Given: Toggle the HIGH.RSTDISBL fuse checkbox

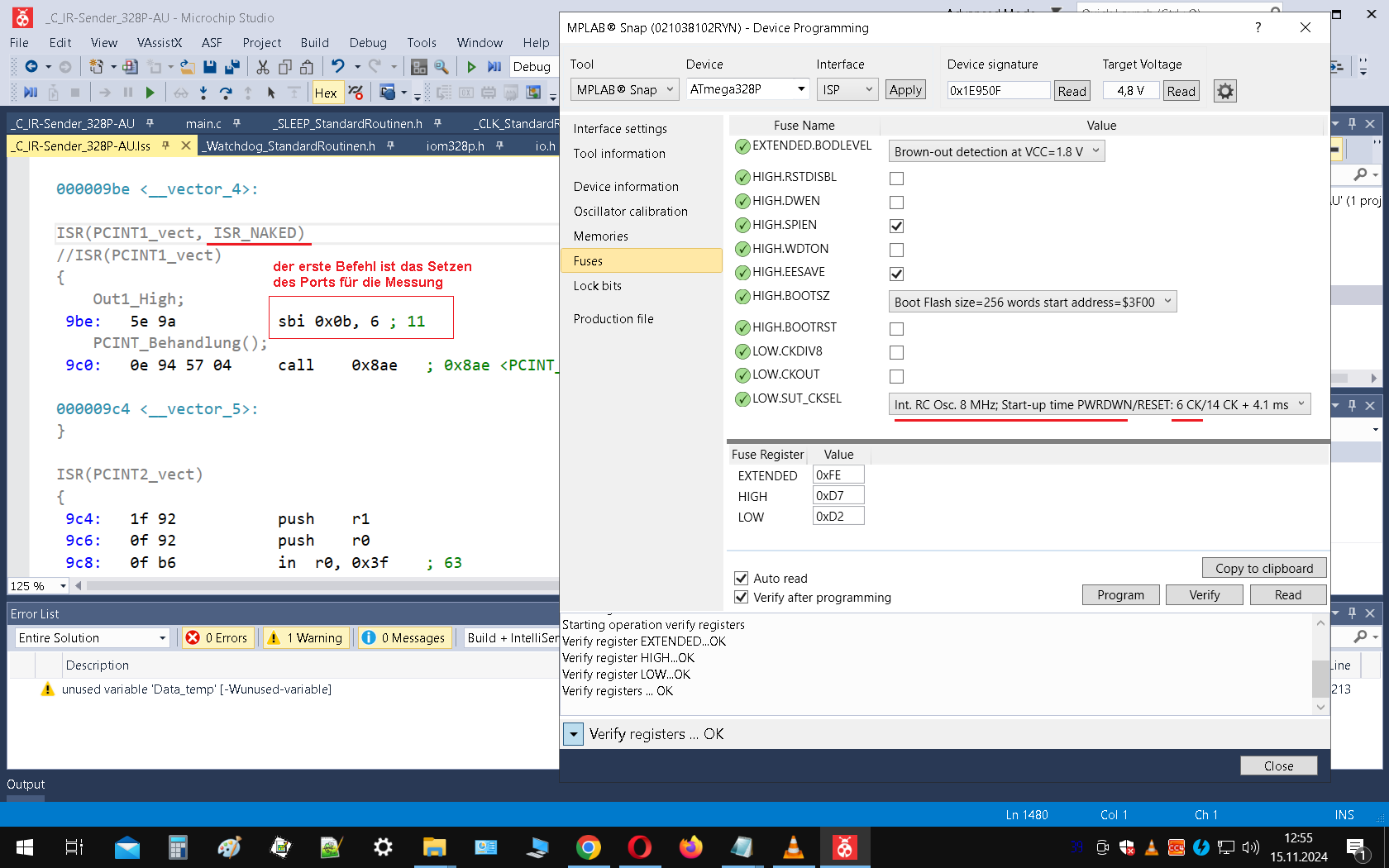Looking at the screenshot, I should [x=896, y=179].
